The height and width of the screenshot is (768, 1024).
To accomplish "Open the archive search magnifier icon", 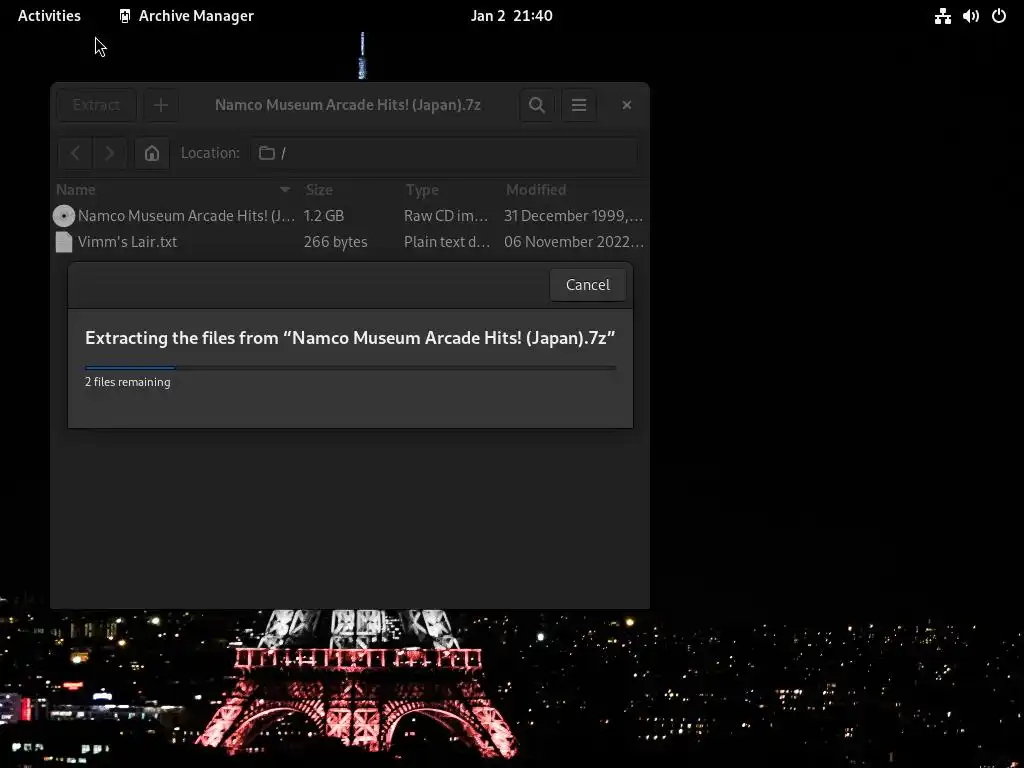I will pos(537,105).
